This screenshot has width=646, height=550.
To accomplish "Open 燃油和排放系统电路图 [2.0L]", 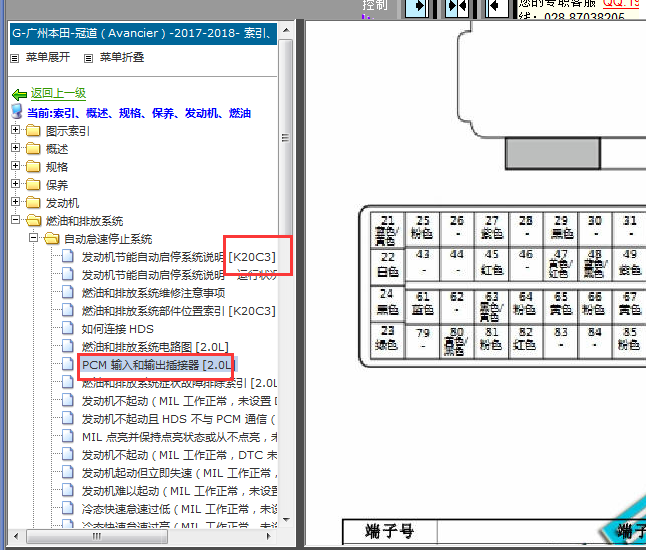I will tap(155, 347).
